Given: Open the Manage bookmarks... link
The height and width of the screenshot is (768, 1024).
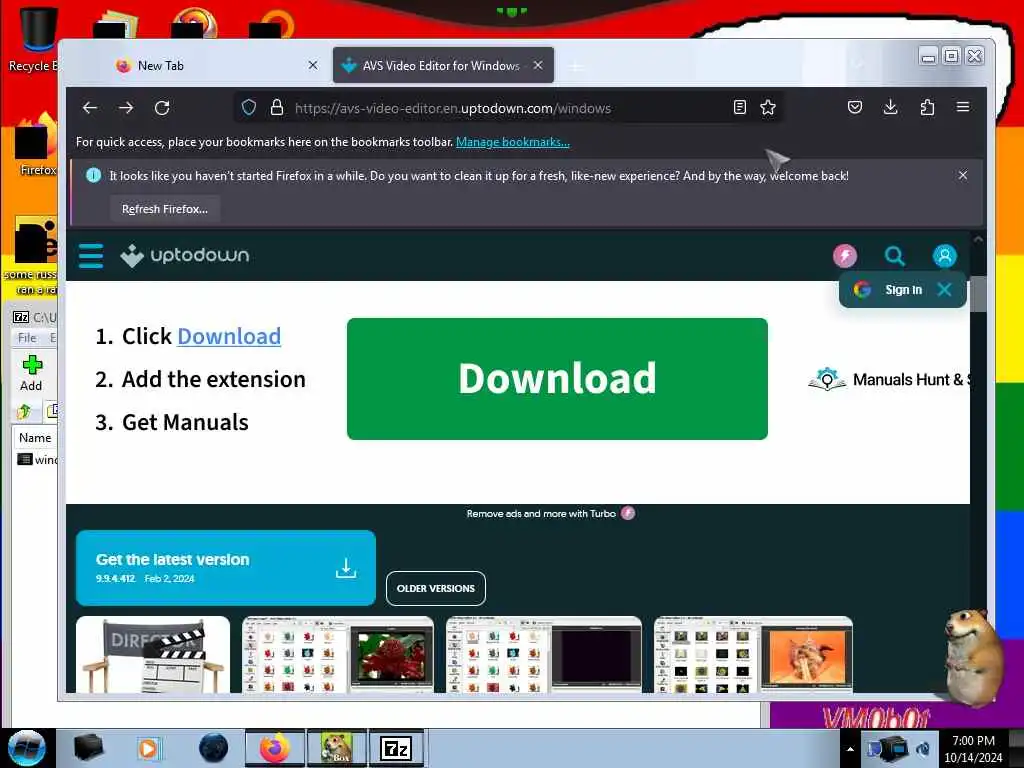Looking at the screenshot, I should click(x=513, y=142).
